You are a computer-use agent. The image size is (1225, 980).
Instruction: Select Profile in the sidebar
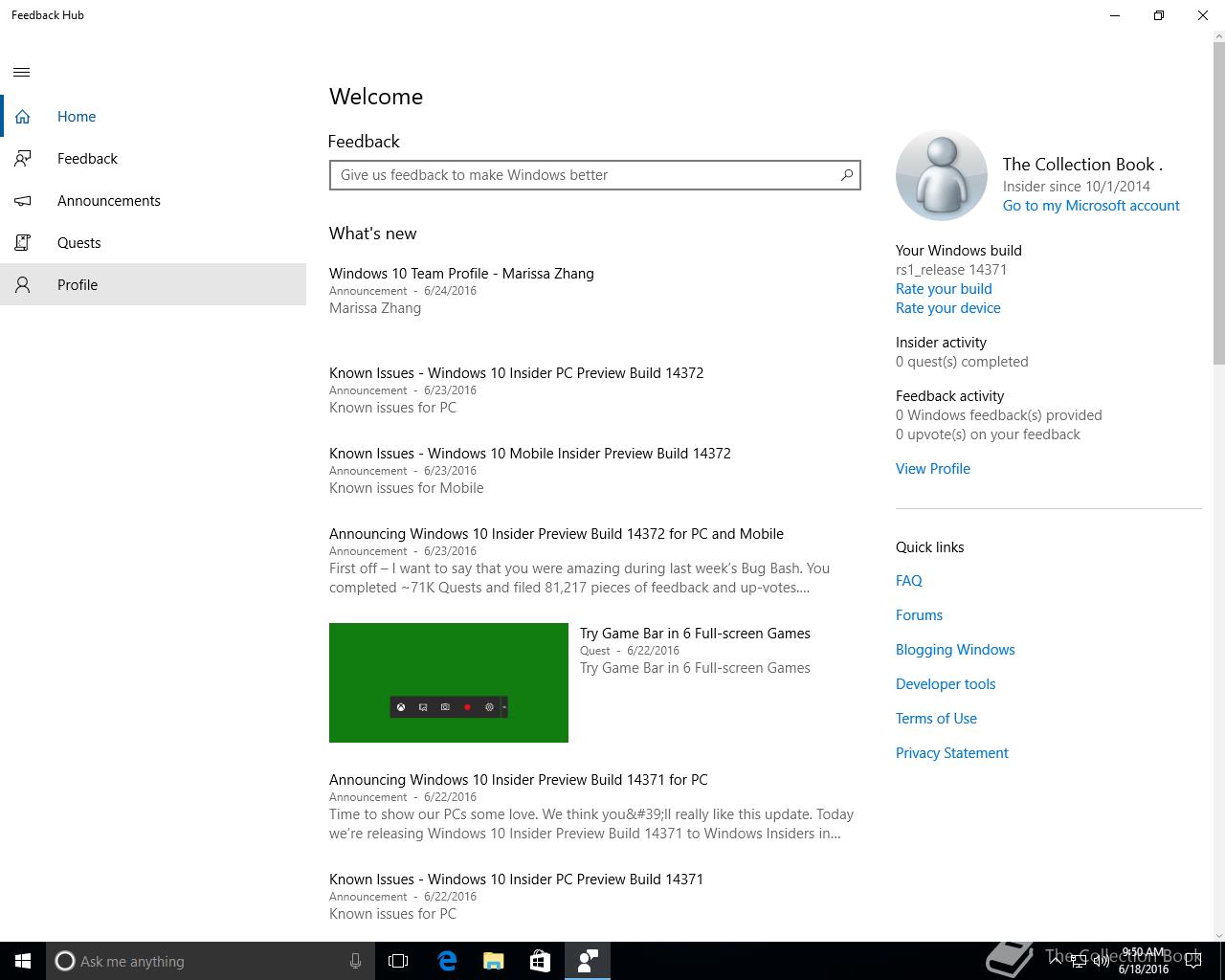click(x=153, y=285)
